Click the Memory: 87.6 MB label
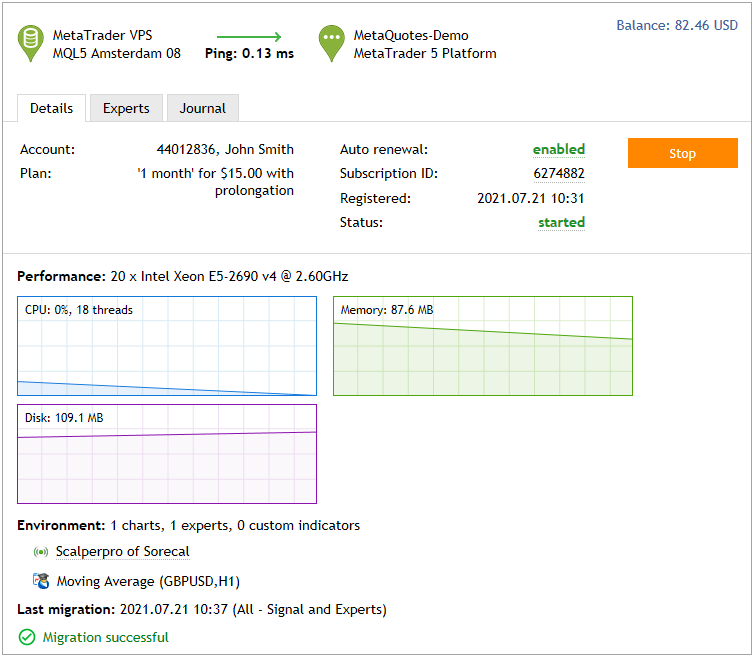The image size is (755, 656). tap(387, 310)
